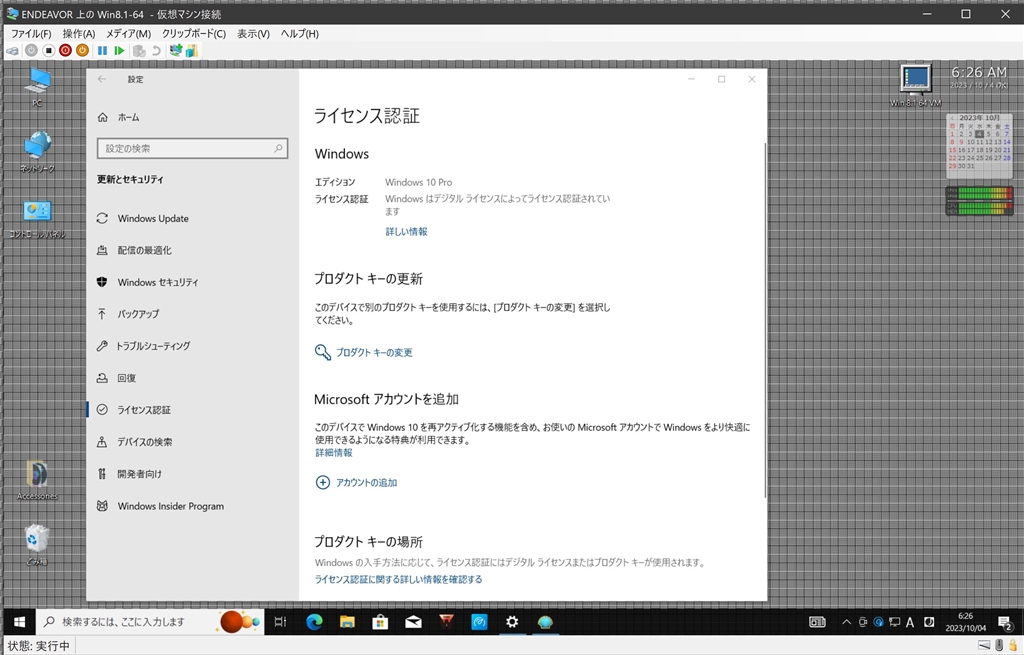Open the 操作(A) menu
This screenshot has width=1024, height=655.
pos(79,33)
